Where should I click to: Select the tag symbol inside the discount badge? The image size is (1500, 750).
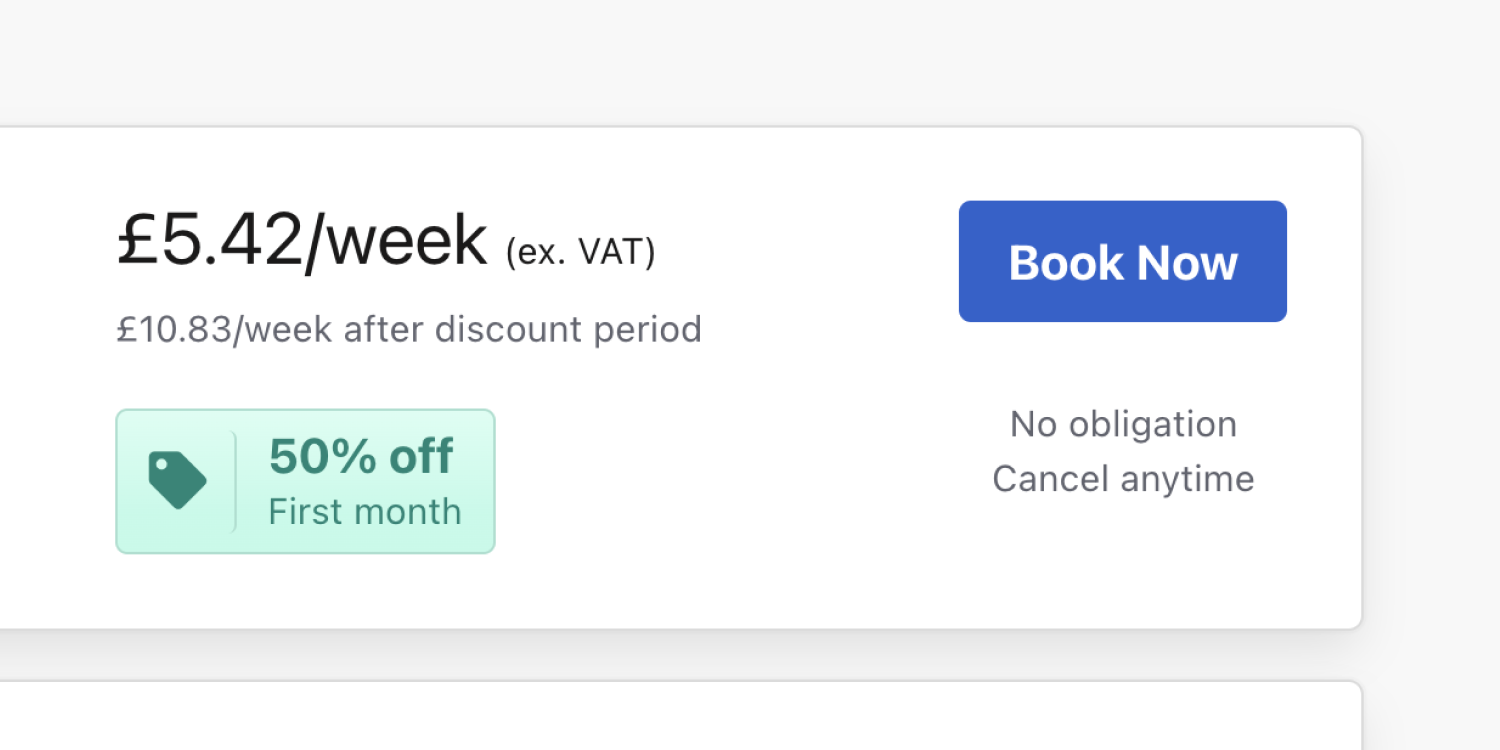pyautogui.click(x=178, y=478)
